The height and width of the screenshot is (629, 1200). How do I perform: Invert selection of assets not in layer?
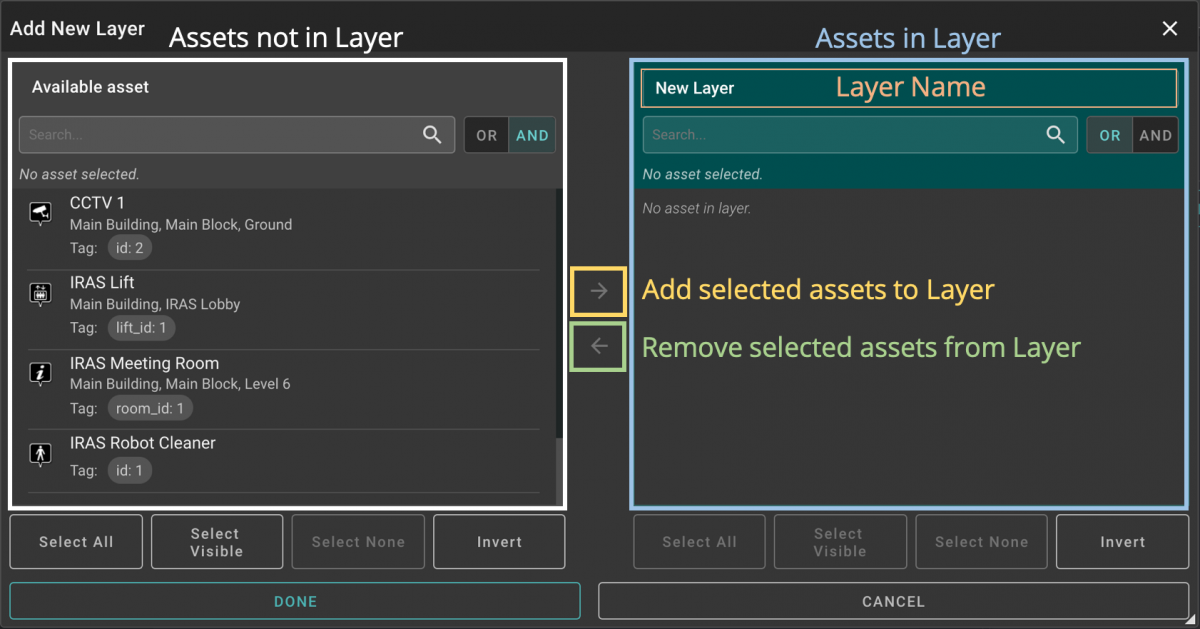coord(498,541)
